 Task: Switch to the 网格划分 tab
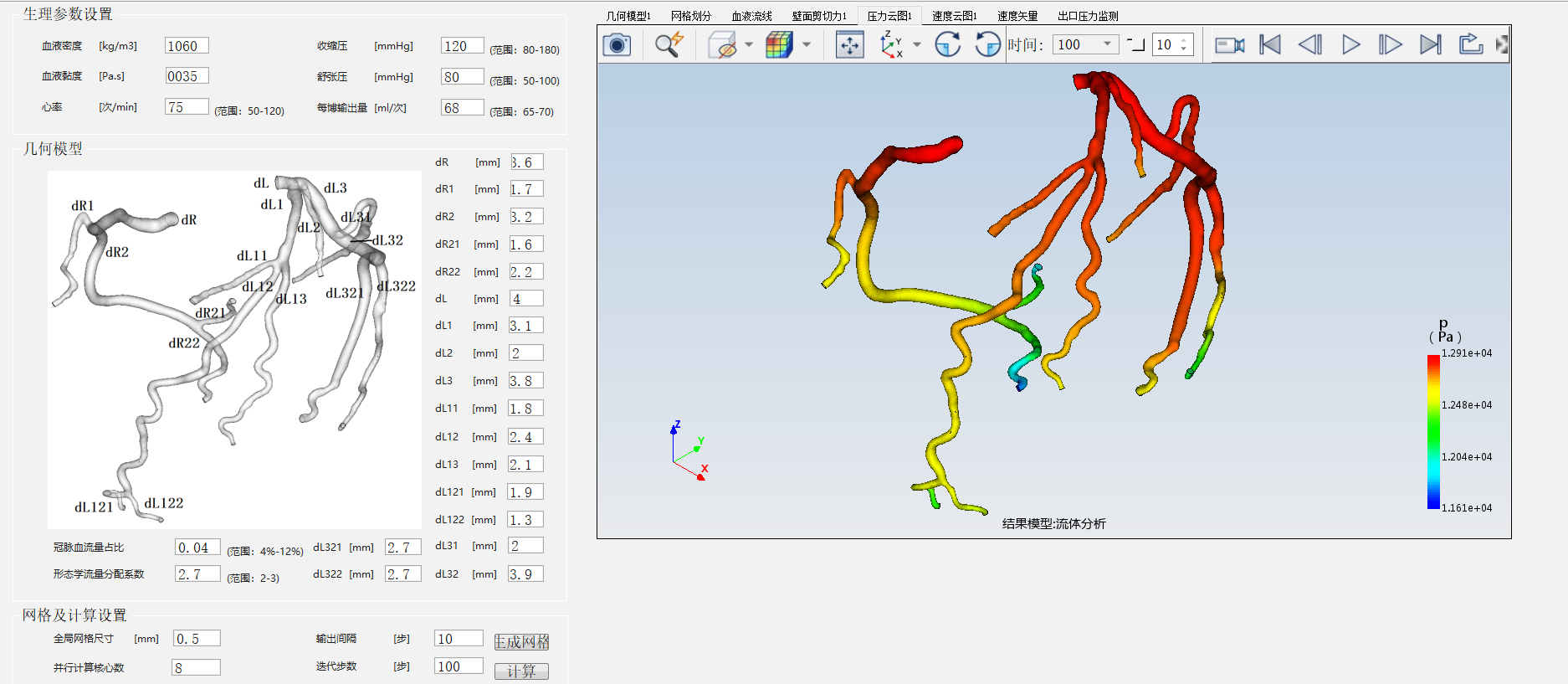click(x=691, y=16)
